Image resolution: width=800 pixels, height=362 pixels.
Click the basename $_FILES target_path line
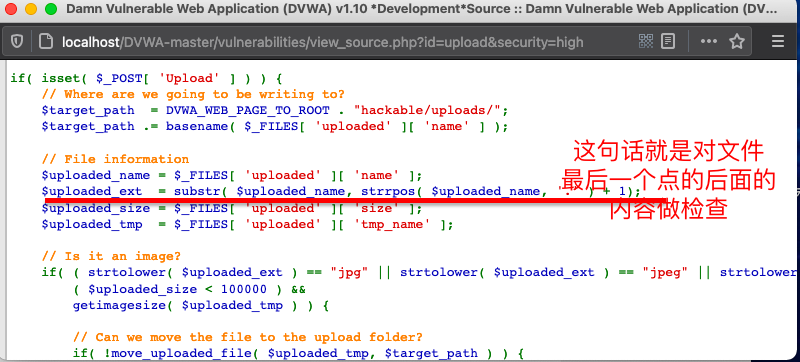click(x=275, y=126)
